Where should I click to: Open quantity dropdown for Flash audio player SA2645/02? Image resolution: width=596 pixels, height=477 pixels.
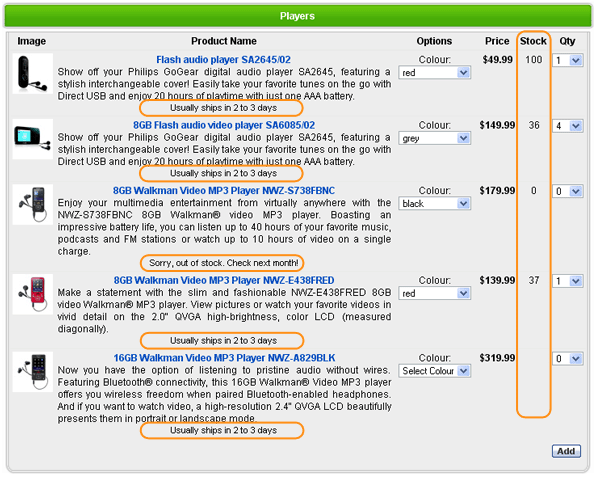pyautogui.click(x=567, y=60)
